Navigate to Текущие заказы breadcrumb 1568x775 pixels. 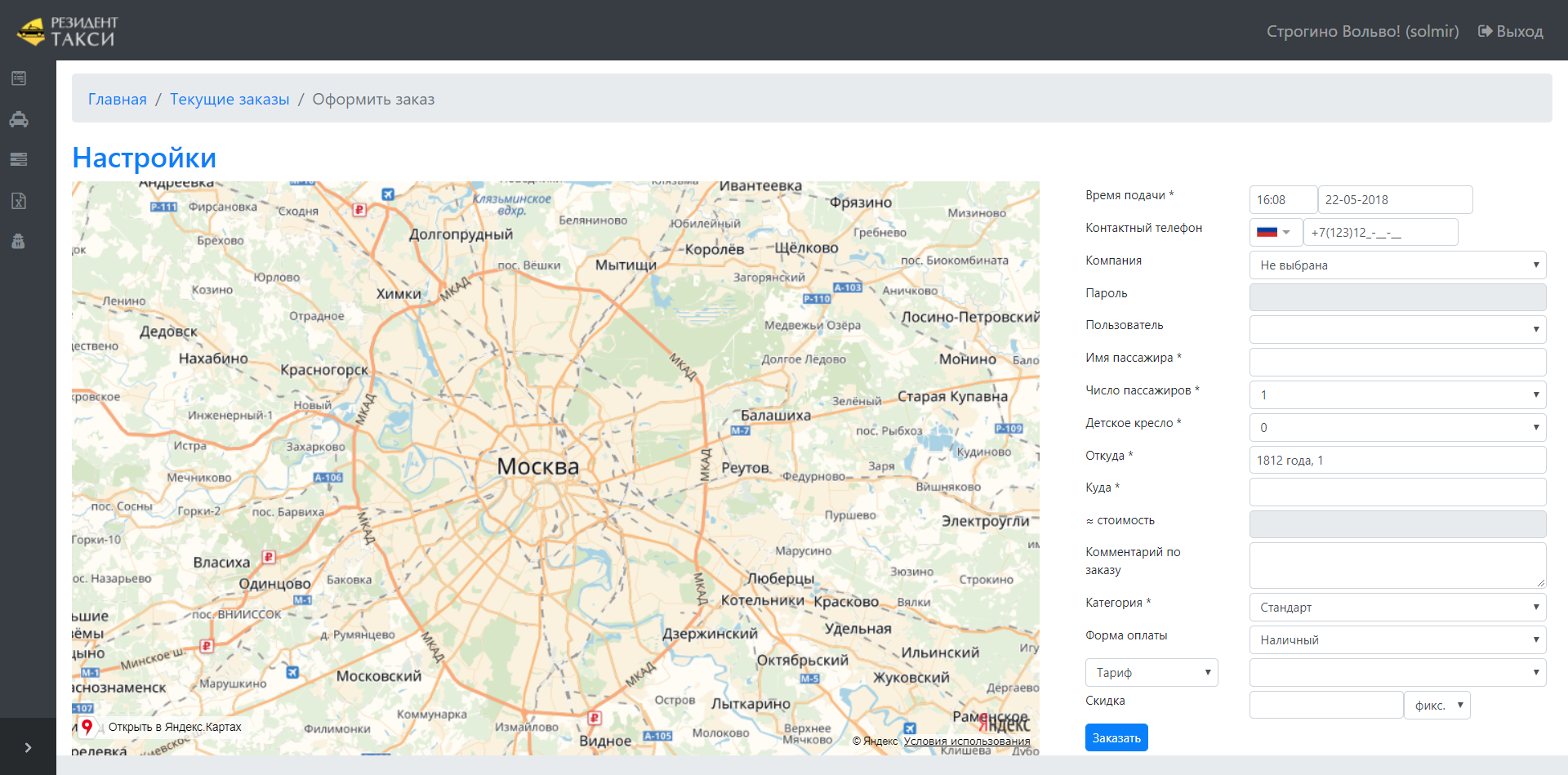pos(229,100)
